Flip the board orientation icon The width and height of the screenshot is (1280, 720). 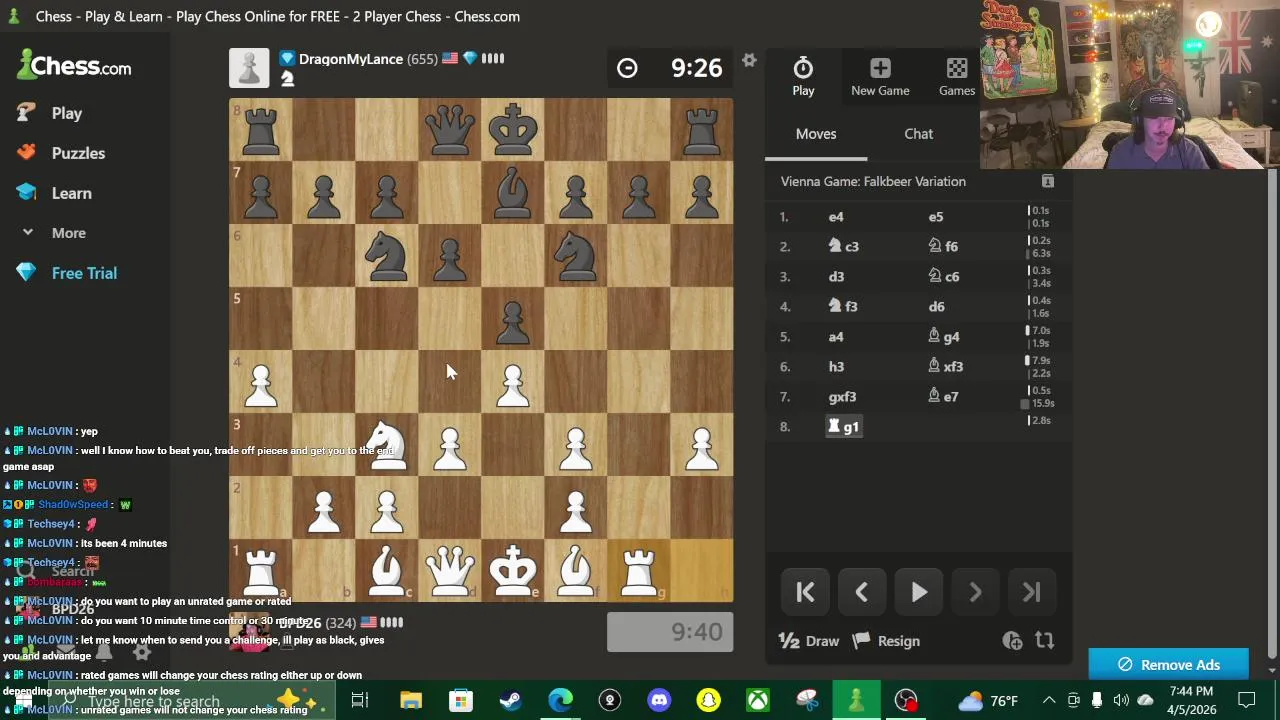(x=1044, y=640)
